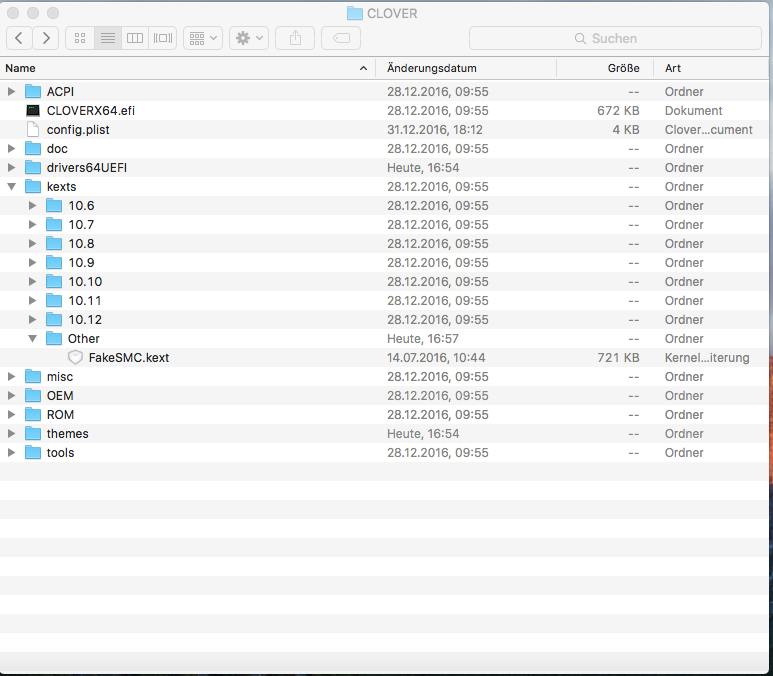Click the CLOVER folder icon in title bar
773x676 pixels.
click(x=354, y=13)
